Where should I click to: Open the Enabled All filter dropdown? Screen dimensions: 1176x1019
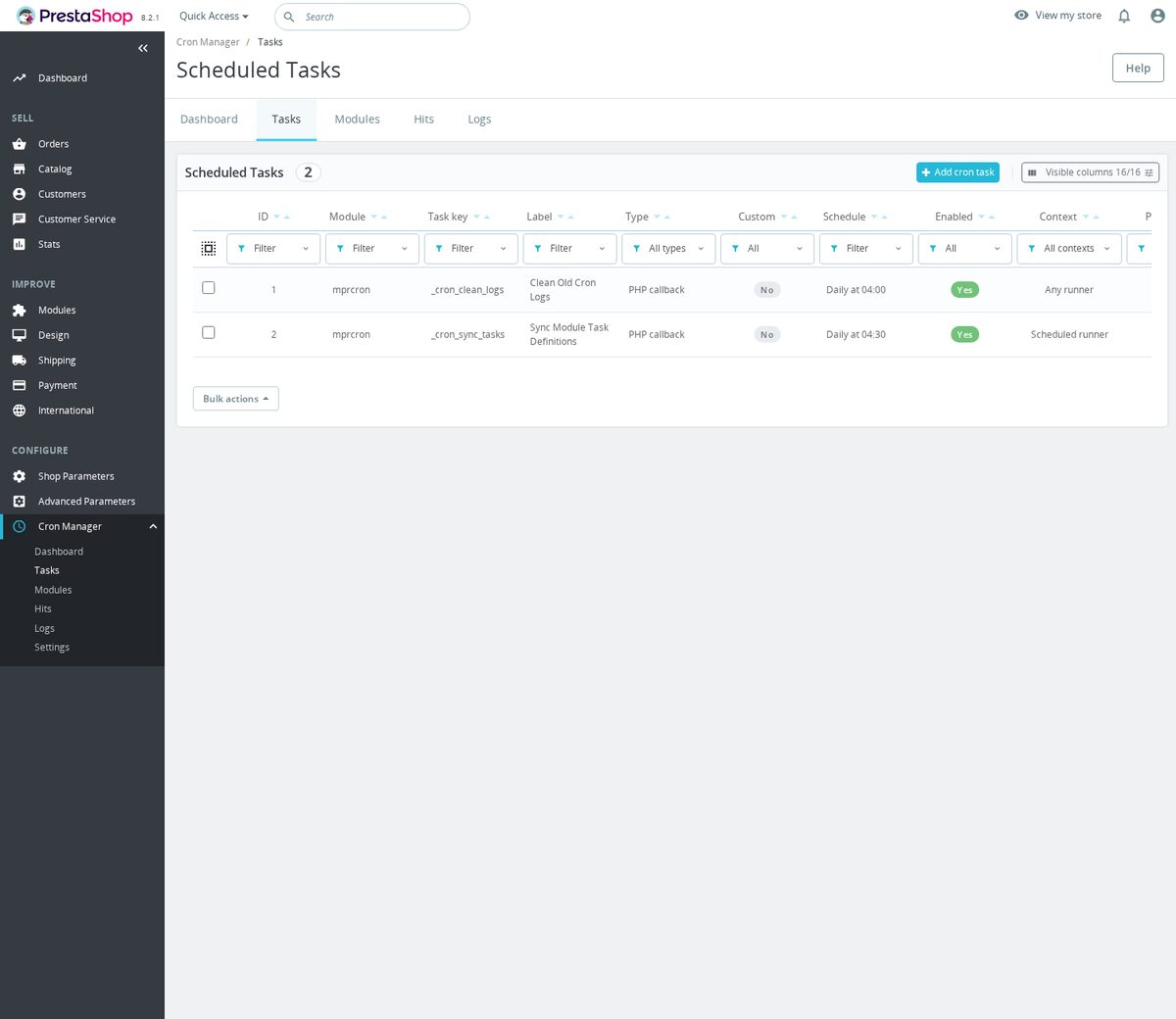(x=965, y=249)
